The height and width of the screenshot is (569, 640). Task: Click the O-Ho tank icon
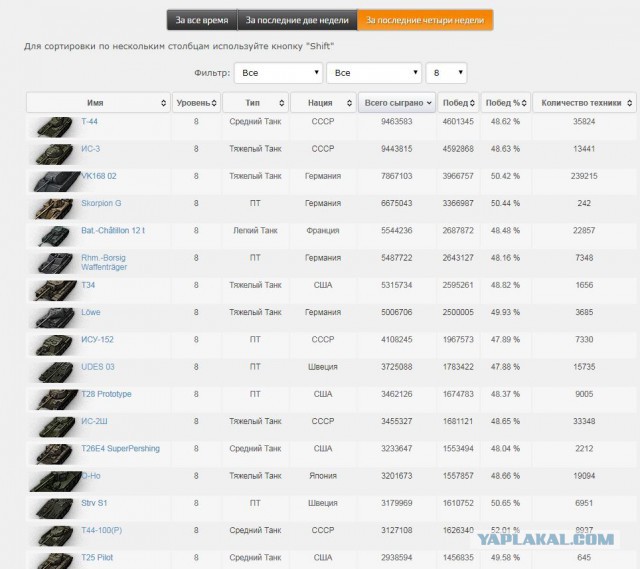pos(56,482)
